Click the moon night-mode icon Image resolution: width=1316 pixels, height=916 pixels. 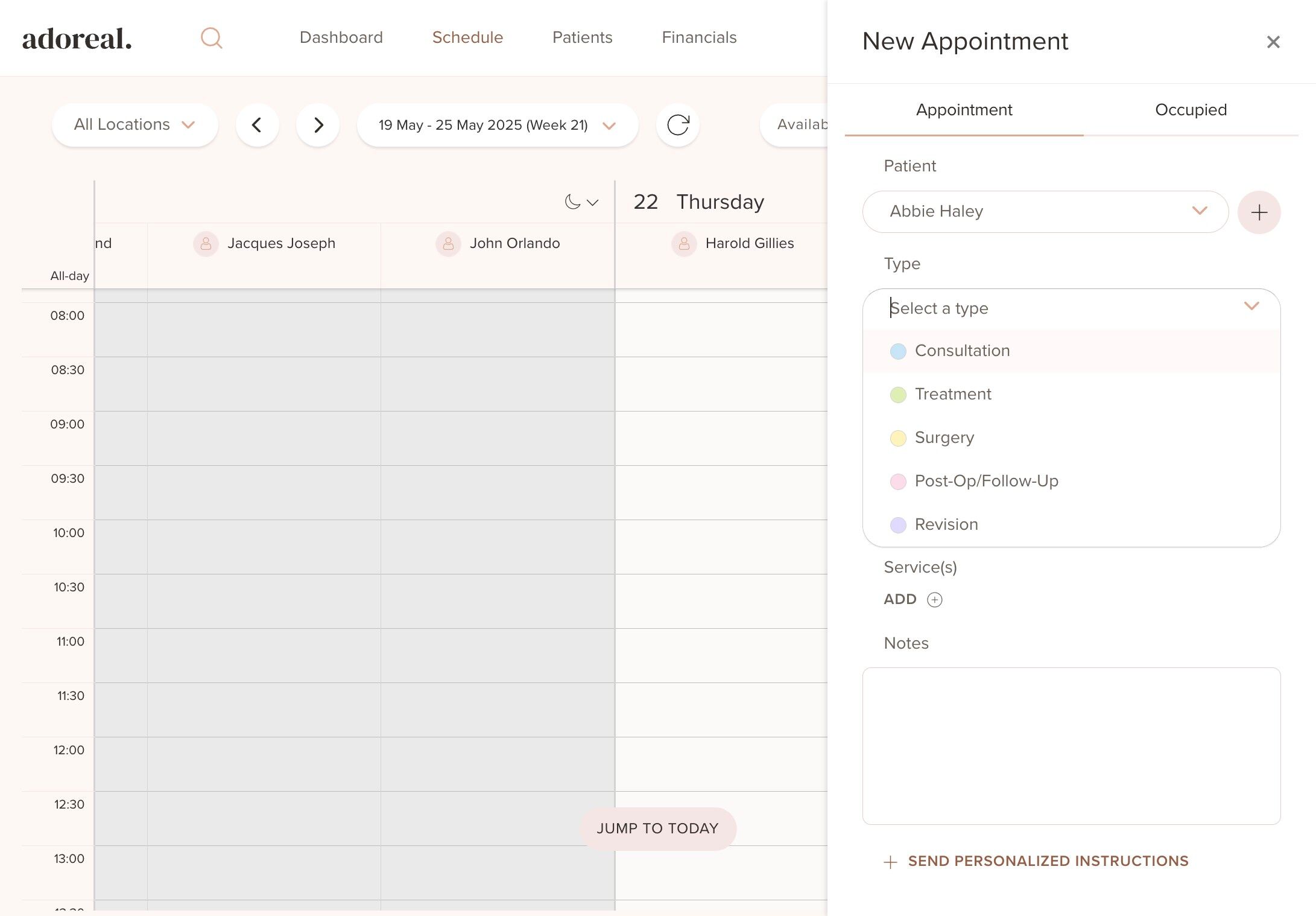(572, 202)
